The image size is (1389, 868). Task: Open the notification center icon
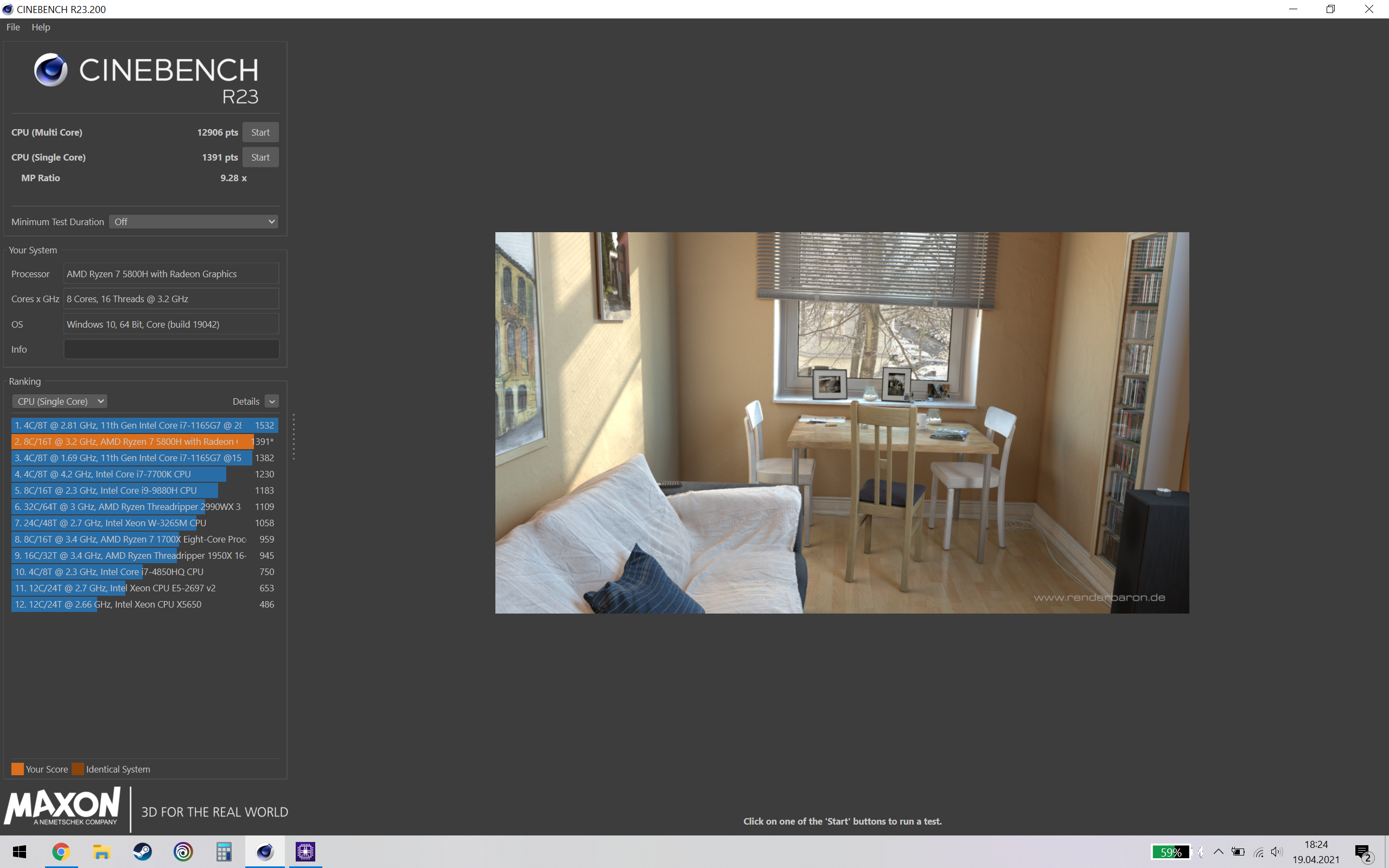click(x=1362, y=852)
